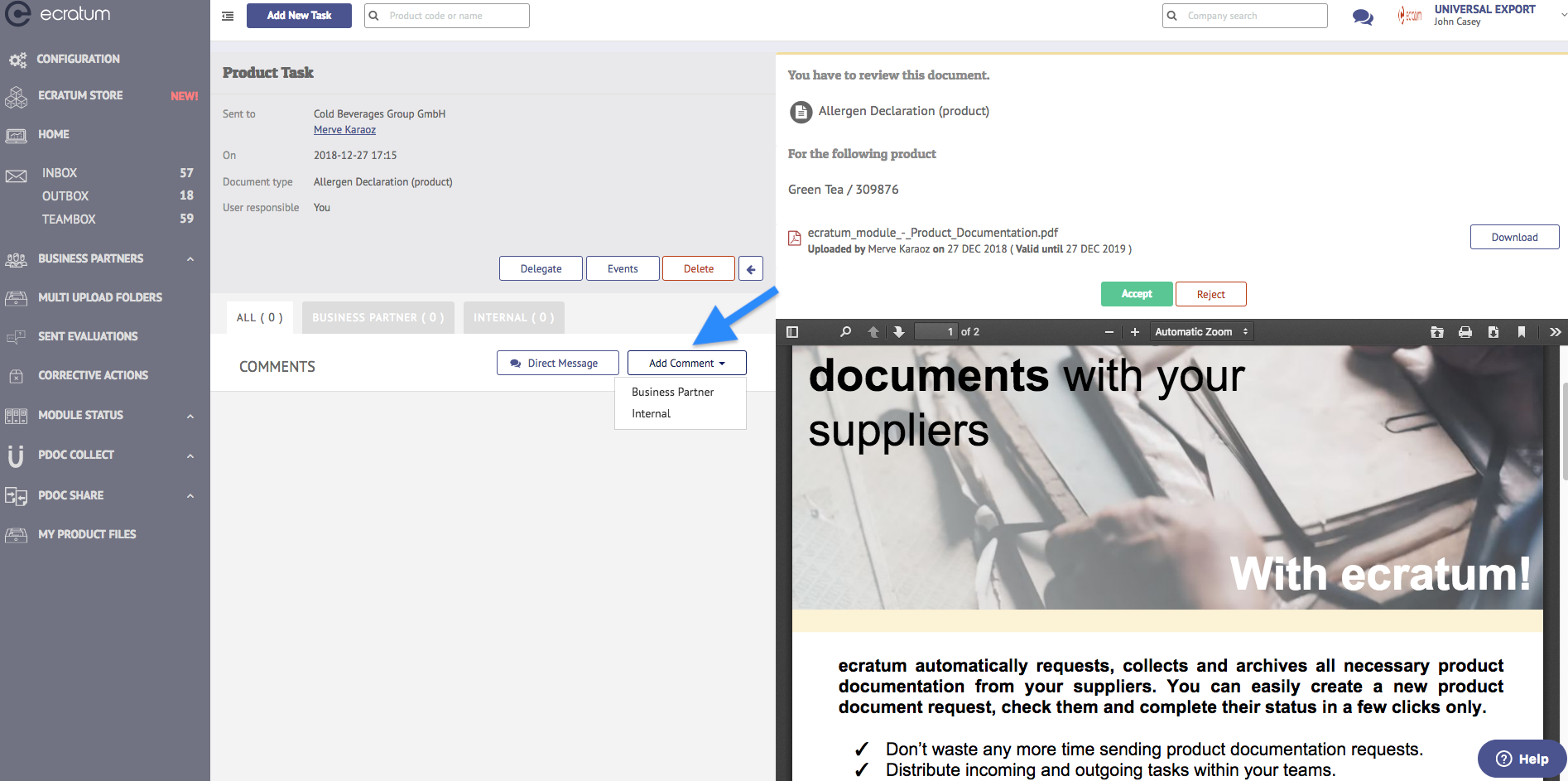
Task: Click the Direct Message button
Action: pos(558,364)
